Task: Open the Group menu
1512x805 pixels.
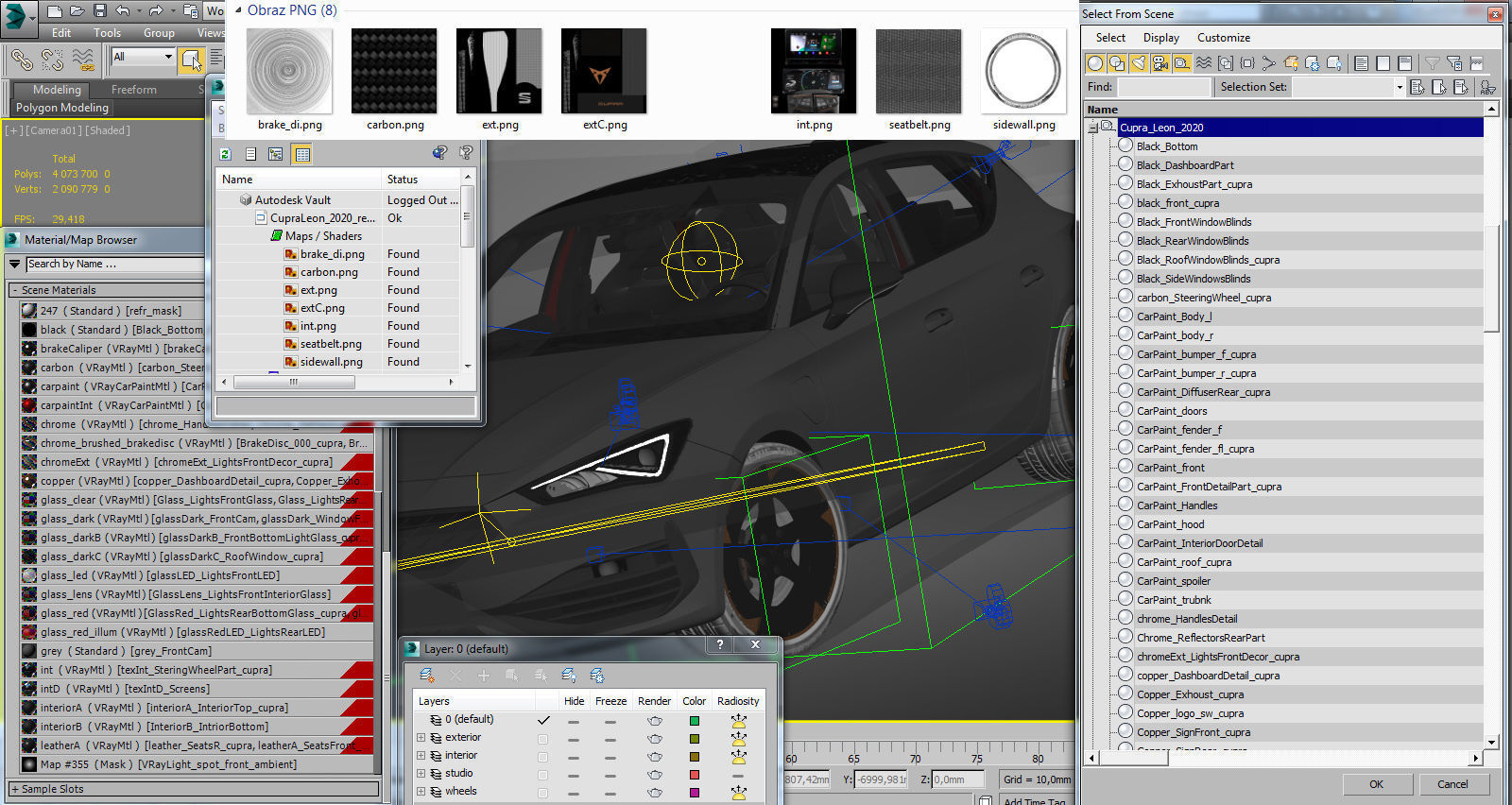Action: (159, 32)
